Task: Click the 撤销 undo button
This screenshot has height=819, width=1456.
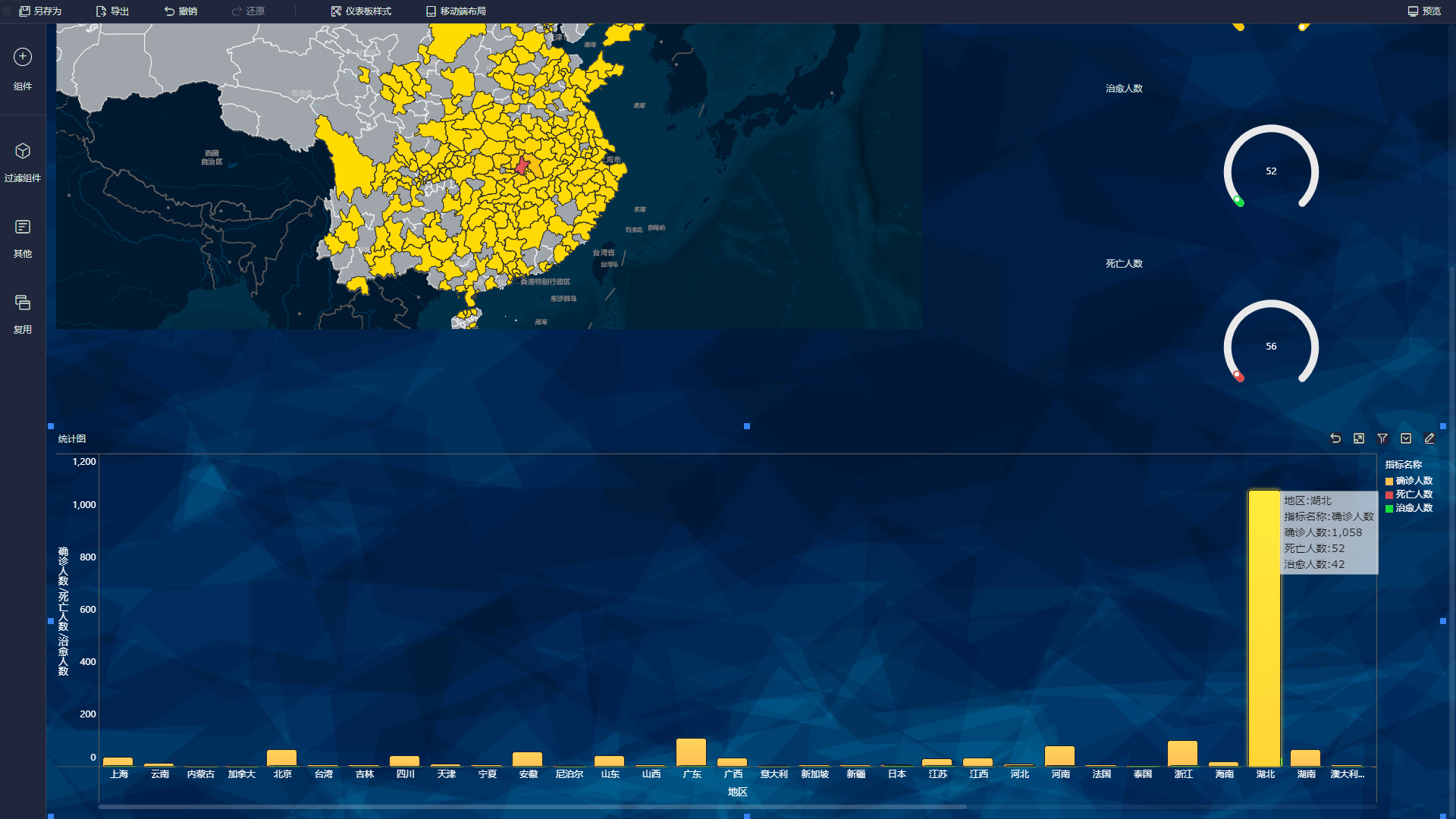Action: [x=180, y=11]
